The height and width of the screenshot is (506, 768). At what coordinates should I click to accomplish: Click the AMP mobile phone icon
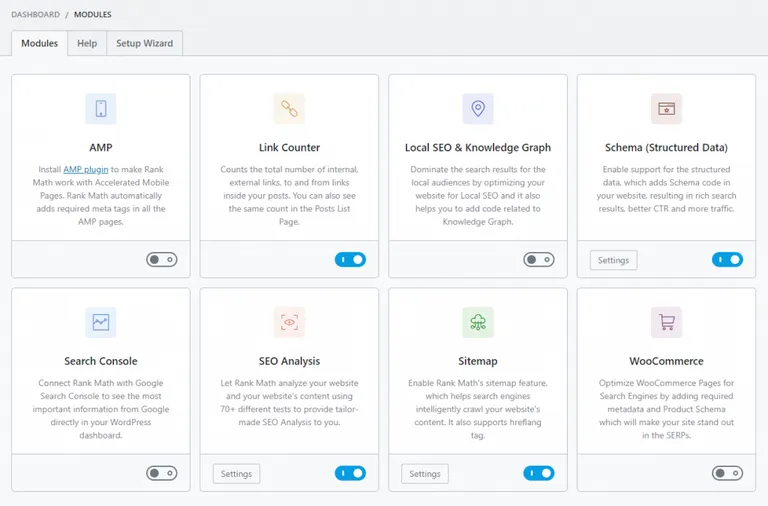(x=101, y=109)
